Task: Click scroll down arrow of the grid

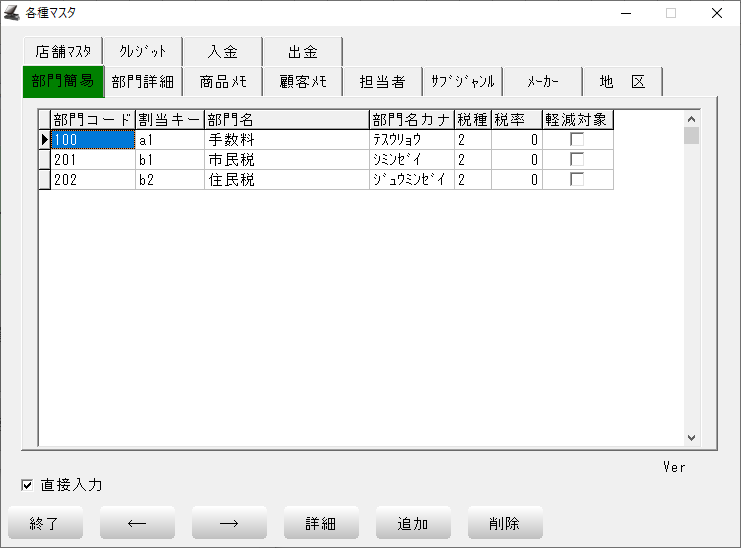Action: tap(691, 437)
